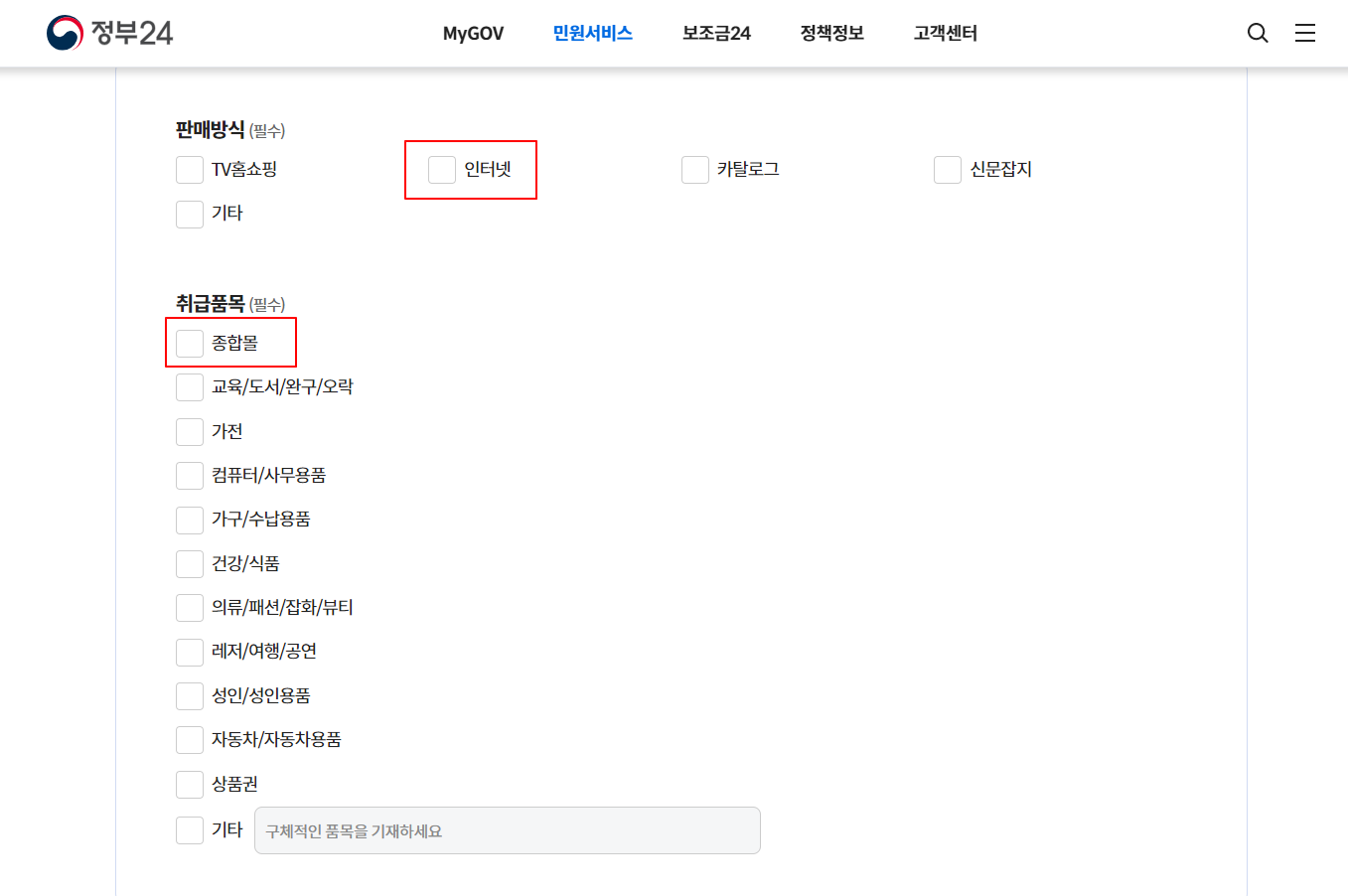The height and width of the screenshot is (896, 1348).
Task: Open the search magnifier icon
Action: click(1258, 33)
